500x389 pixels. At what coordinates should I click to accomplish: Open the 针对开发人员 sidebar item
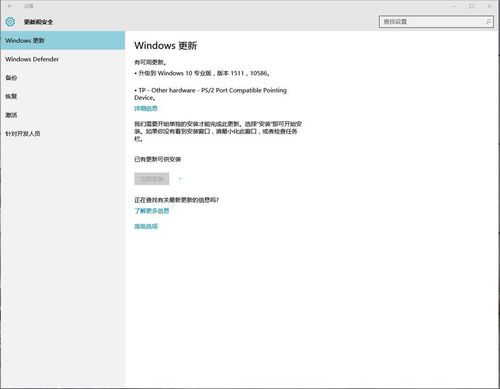[63, 134]
